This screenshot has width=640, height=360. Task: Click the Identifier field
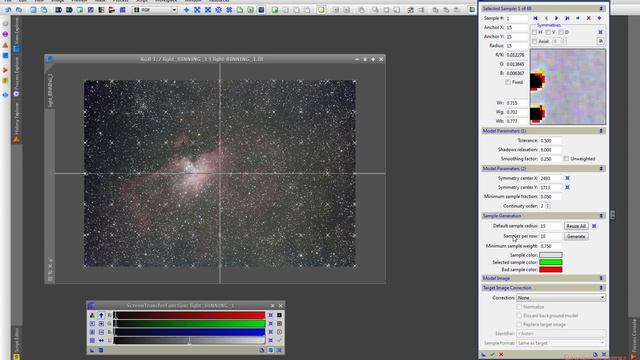coord(561,334)
